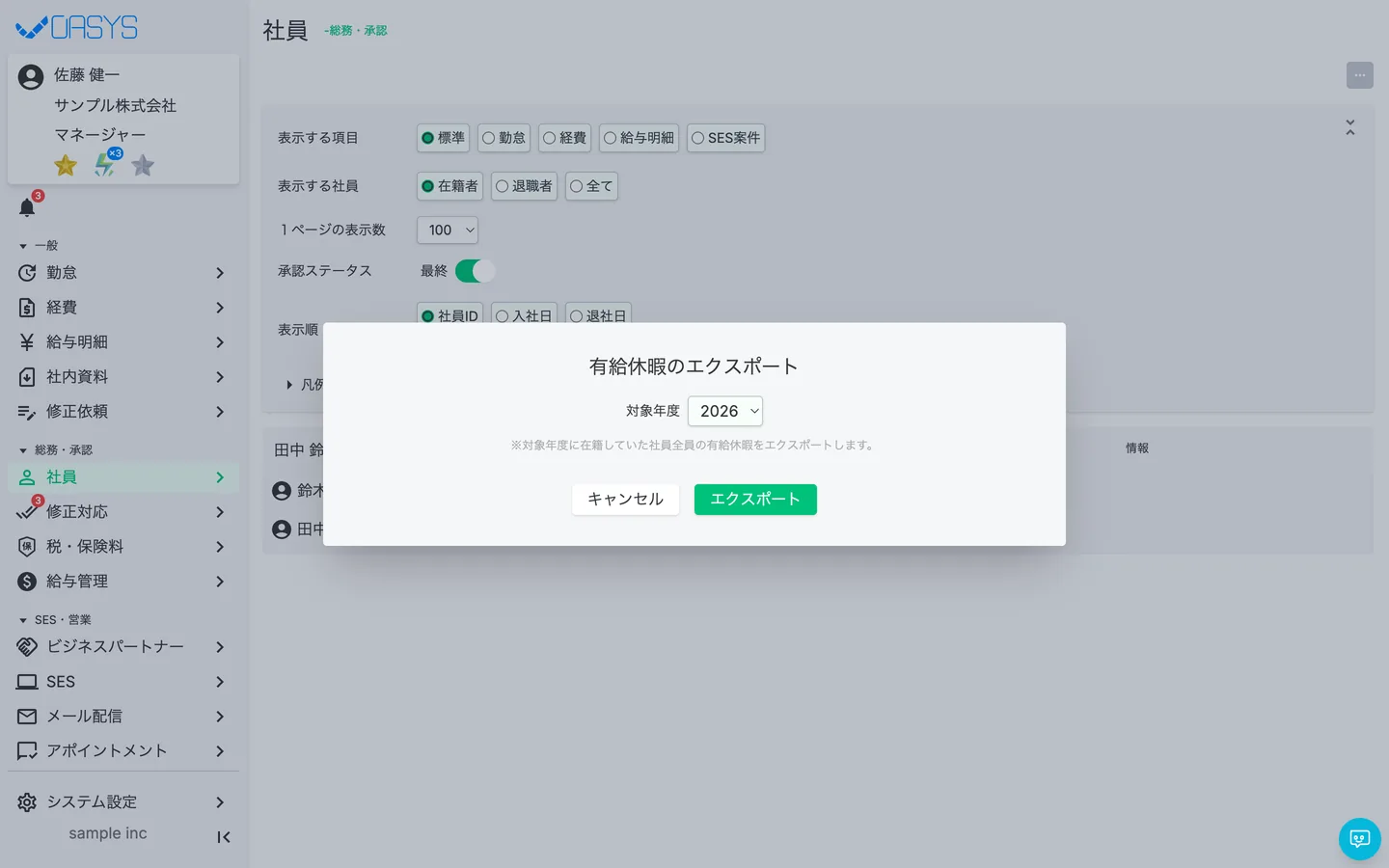Screen dimensions: 1389x868
Task: Select the 標準 radio option
Action: point(443,138)
